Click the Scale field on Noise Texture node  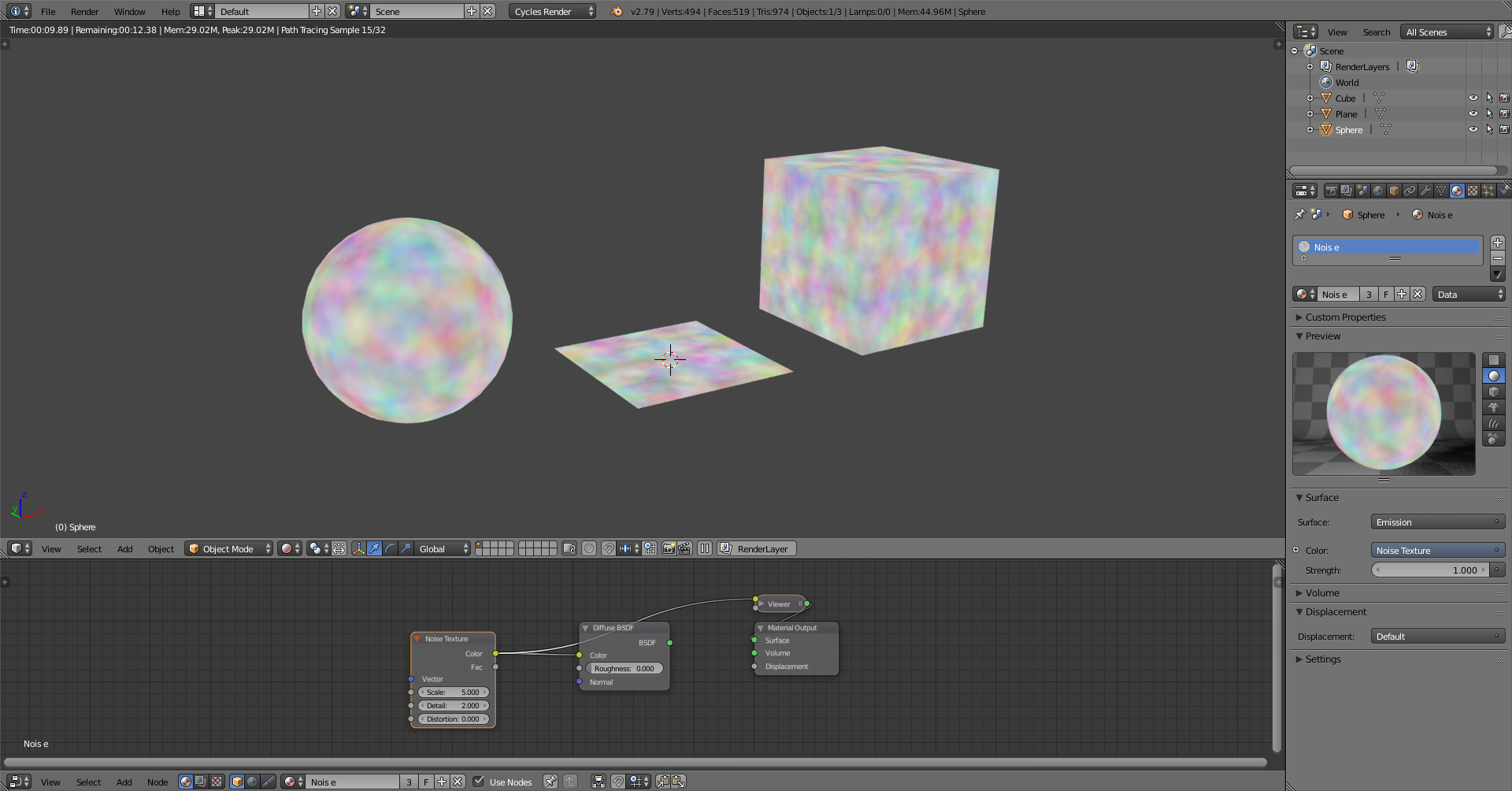coord(453,692)
